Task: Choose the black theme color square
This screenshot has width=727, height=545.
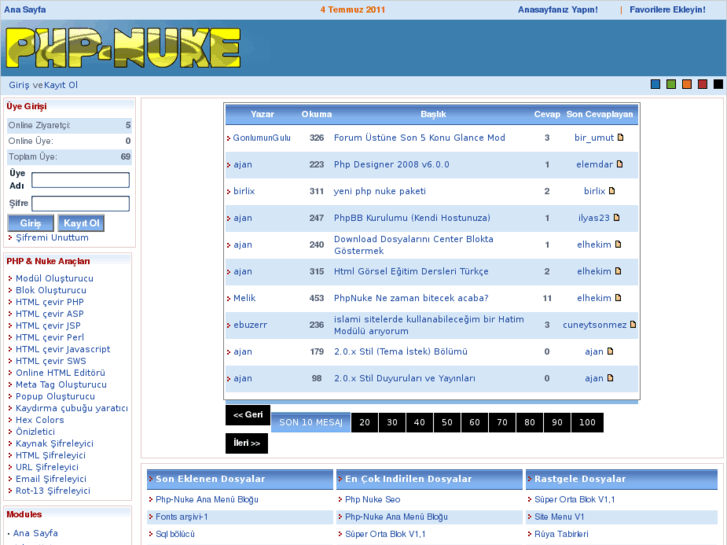Action: tap(718, 85)
